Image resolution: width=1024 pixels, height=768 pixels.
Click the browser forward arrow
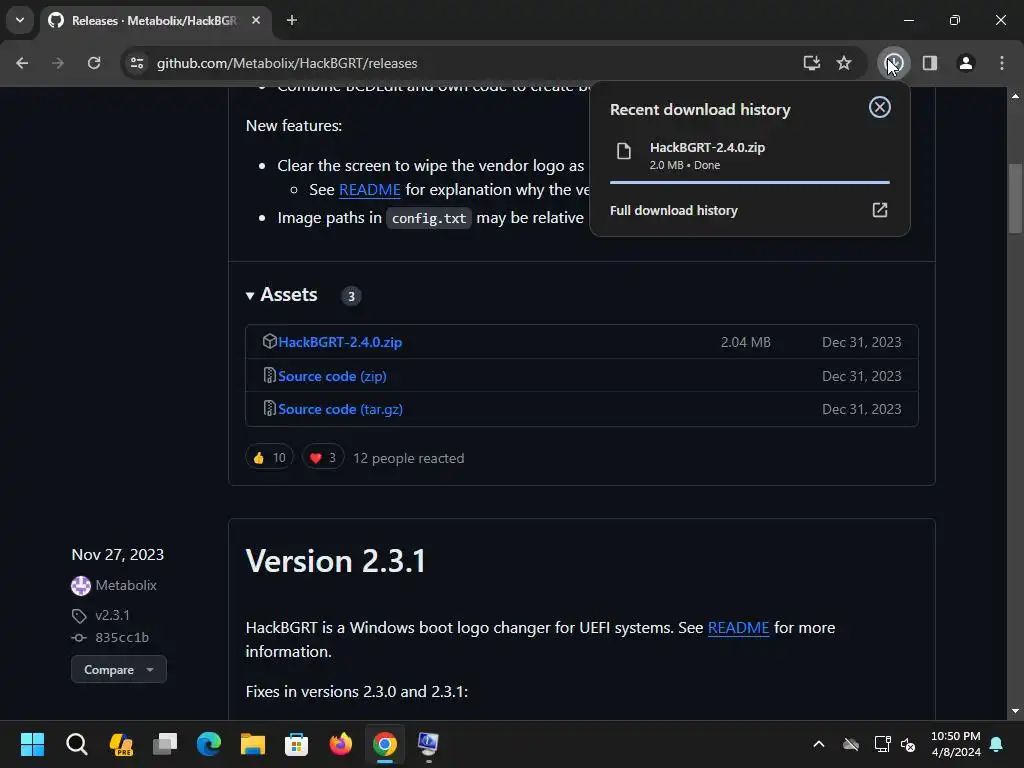58,63
